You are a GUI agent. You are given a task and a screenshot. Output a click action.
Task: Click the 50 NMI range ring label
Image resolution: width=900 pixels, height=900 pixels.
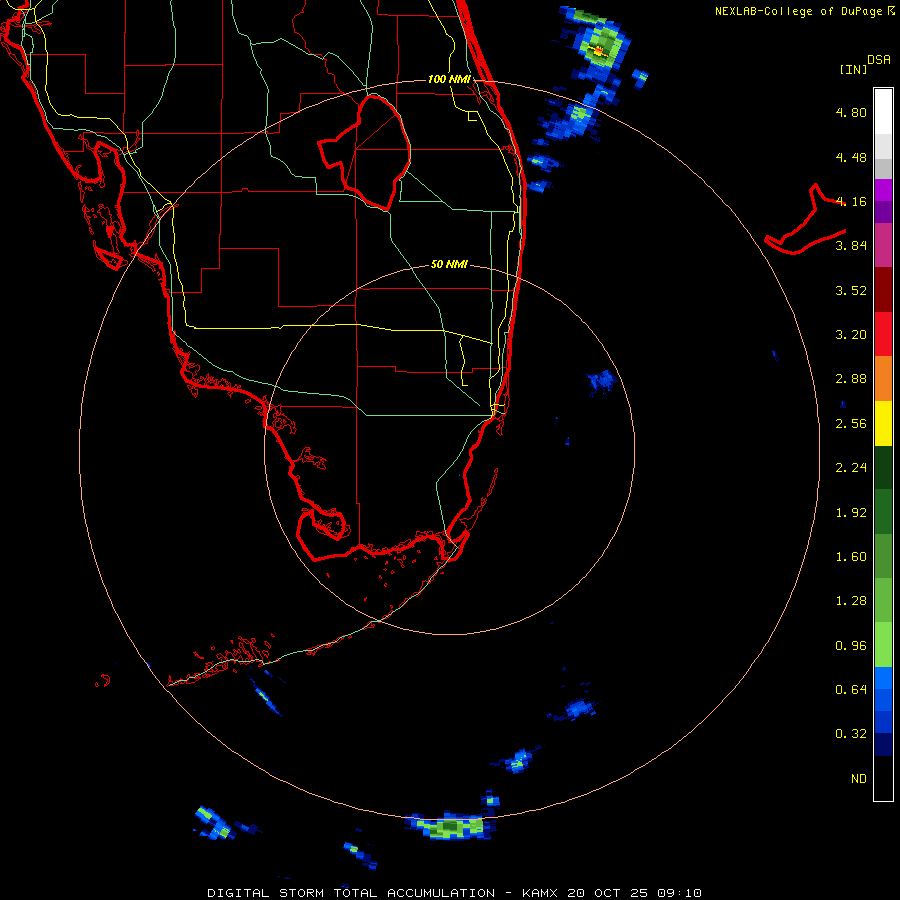click(449, 265)
